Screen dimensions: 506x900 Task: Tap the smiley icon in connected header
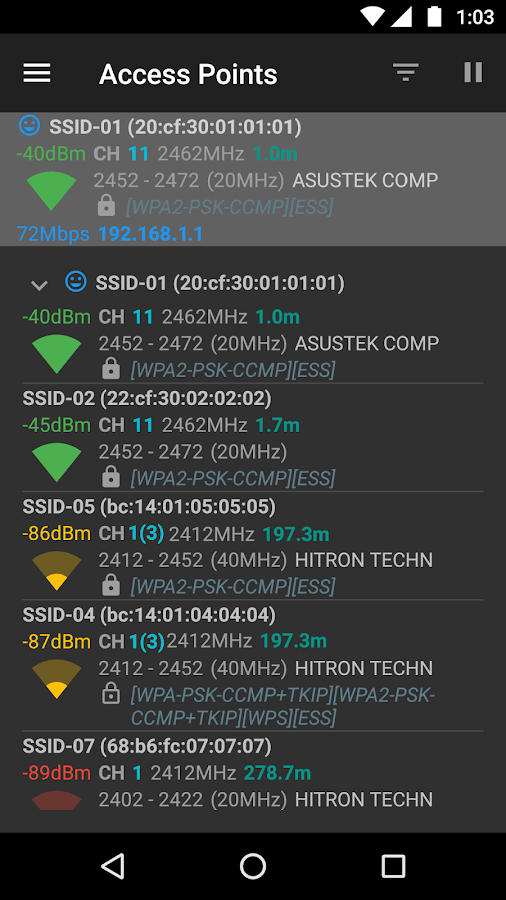(x=29, y=125)
